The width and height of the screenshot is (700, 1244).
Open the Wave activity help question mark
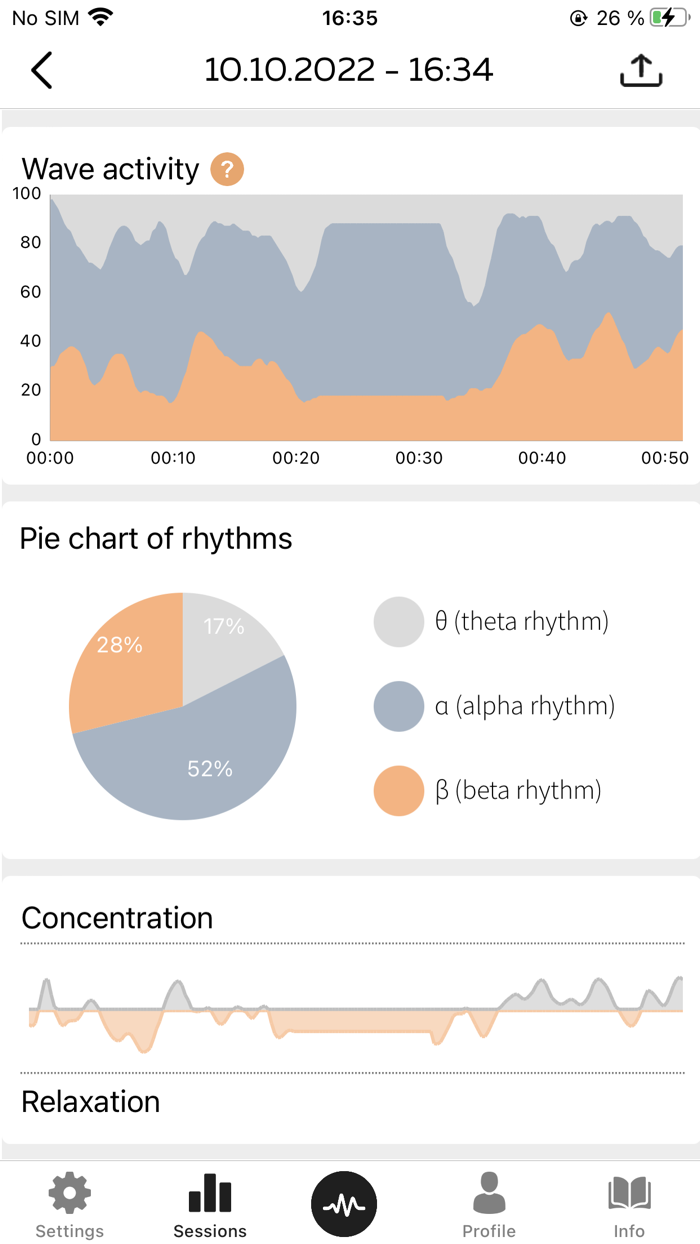(x=227, y=170)
